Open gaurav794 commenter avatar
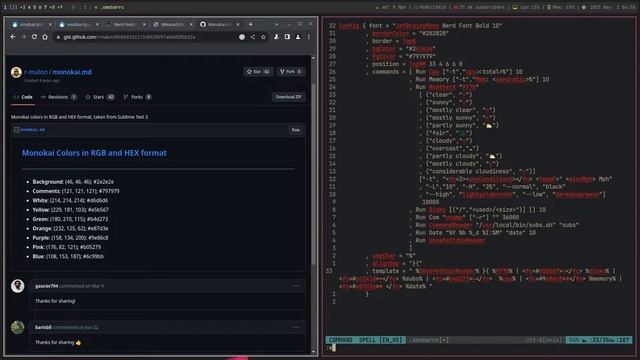Viewport: 640px width, 360px height. pos(18,286)
